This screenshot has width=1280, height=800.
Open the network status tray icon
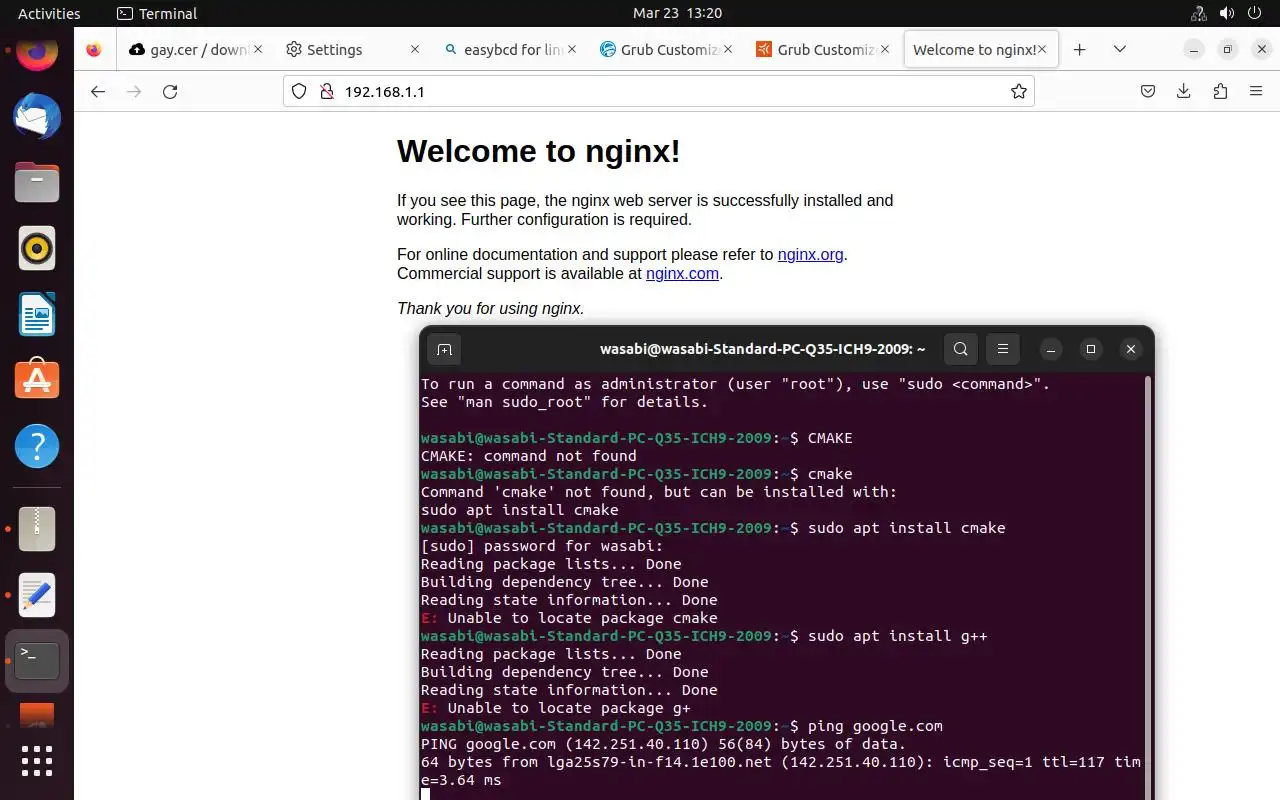[x=1199, y=14]
